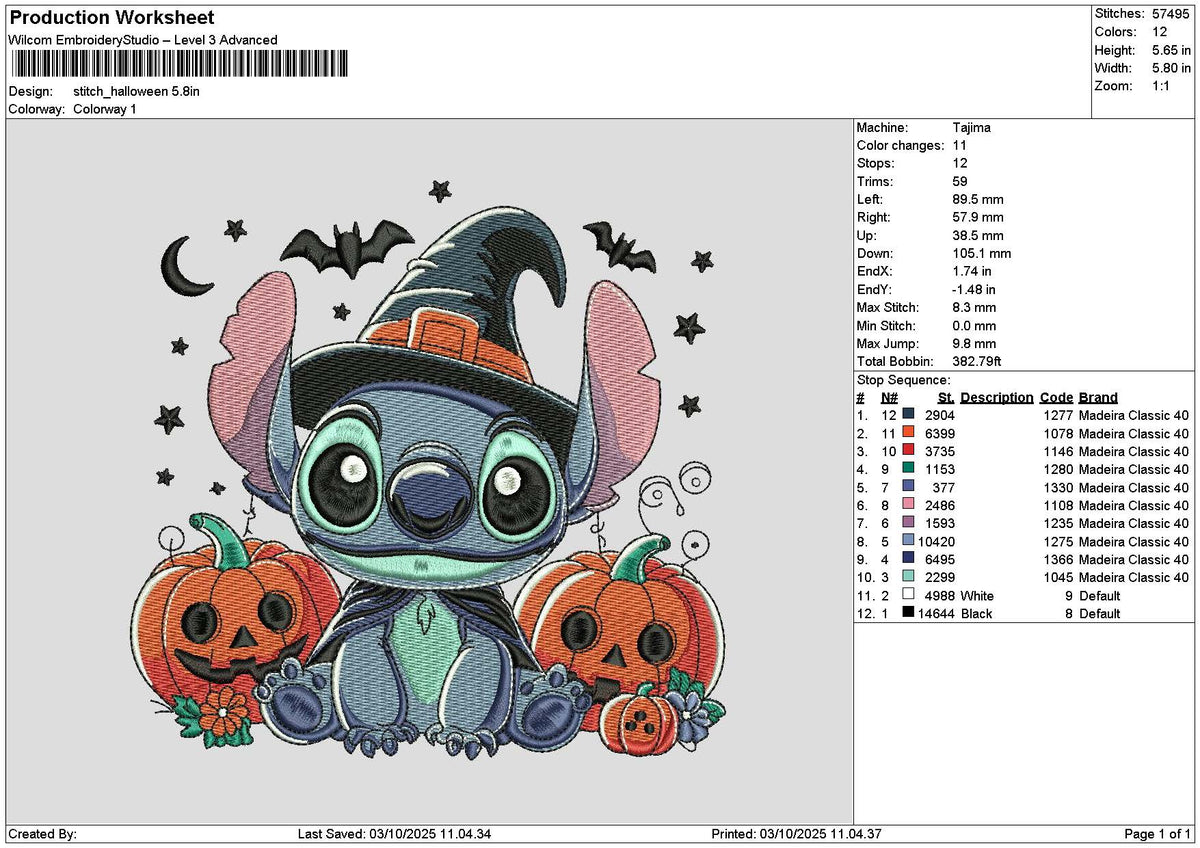Click the Brand column header
The height and width of the screenshot is (848, 1200).
[1098, 398]
